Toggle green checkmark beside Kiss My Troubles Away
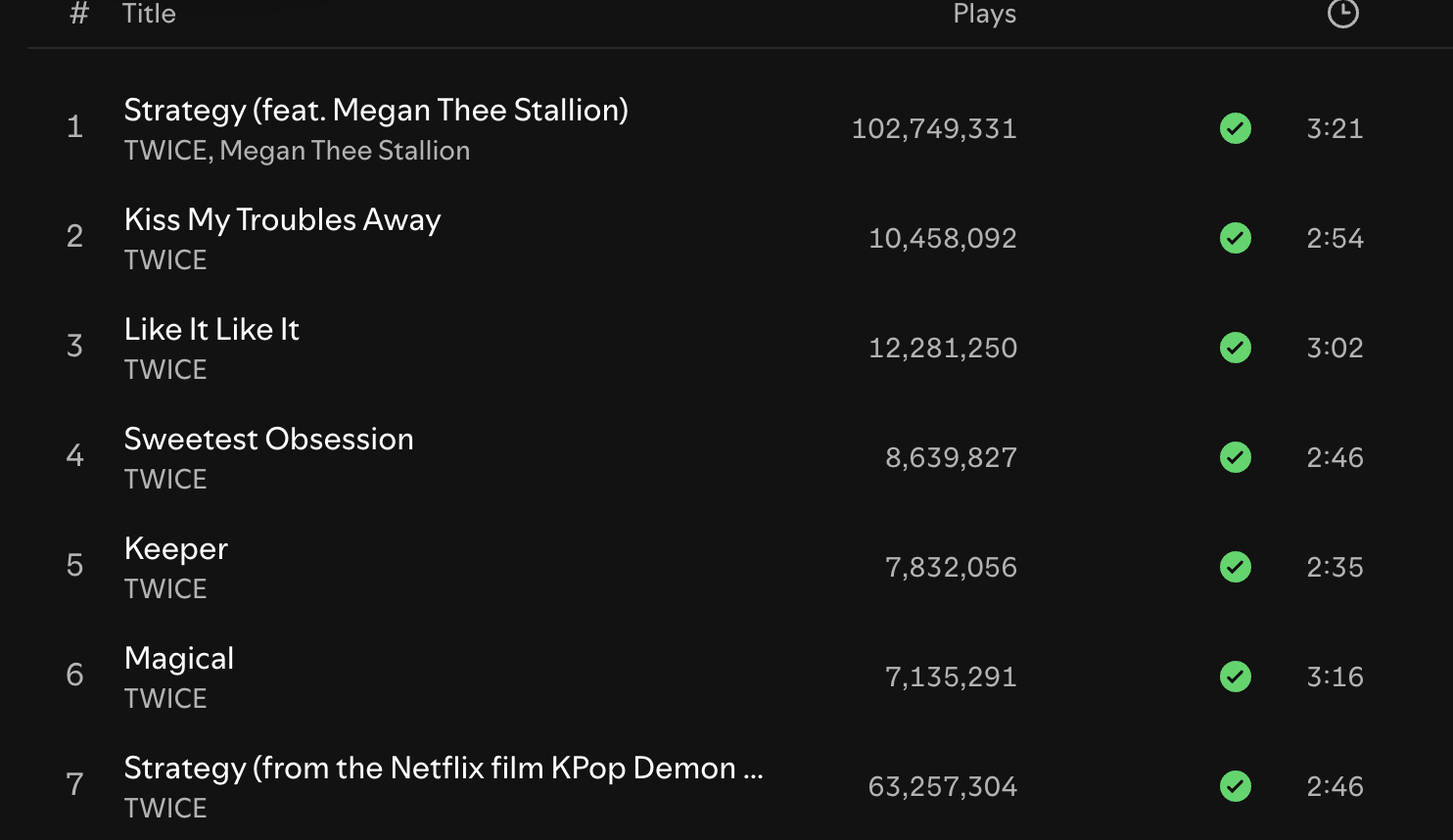The height and width of the screenshot is (840, 1453). pos(1236,238)
